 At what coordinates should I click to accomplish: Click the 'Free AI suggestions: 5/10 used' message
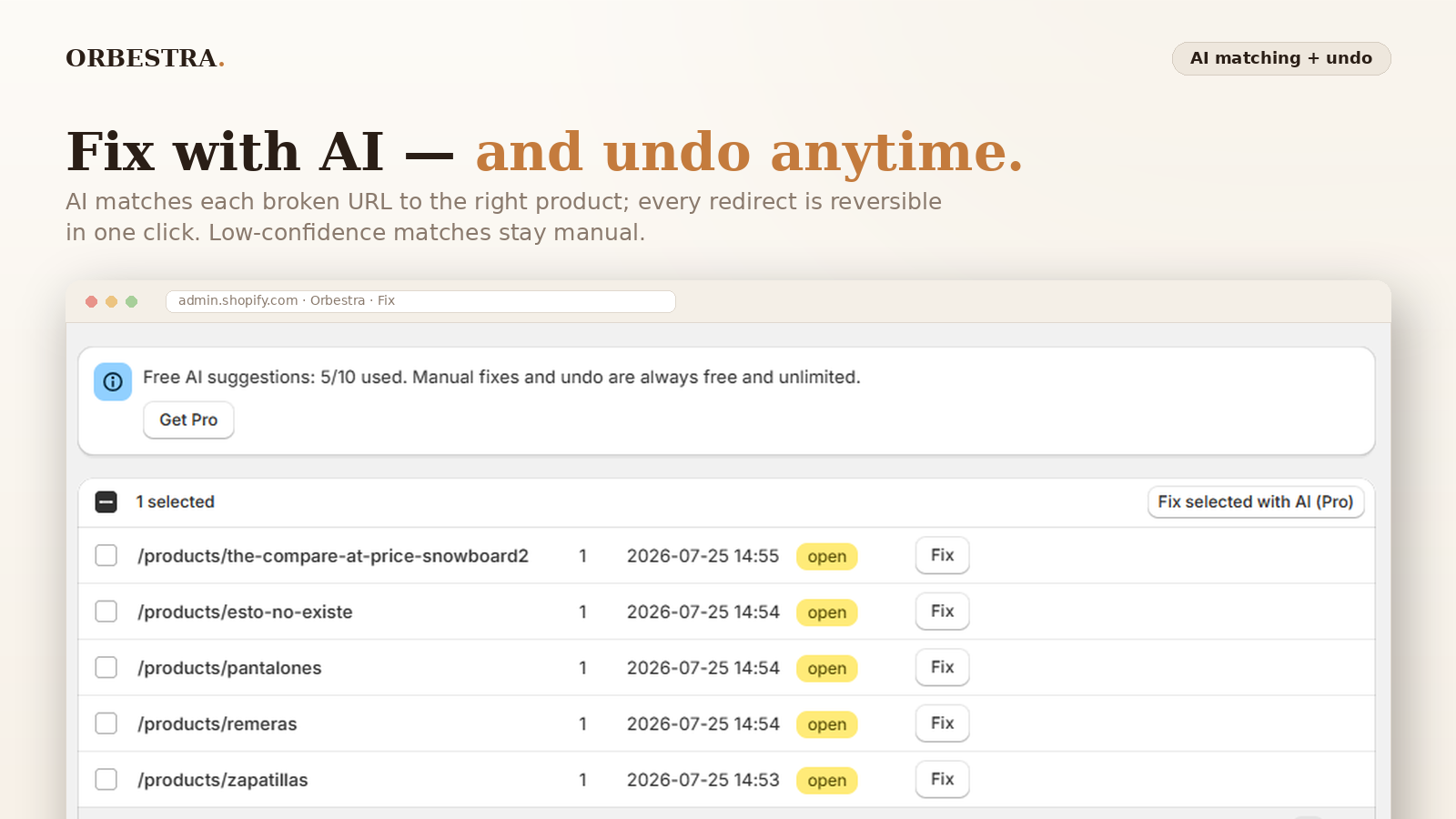click(x=501, y=377)
